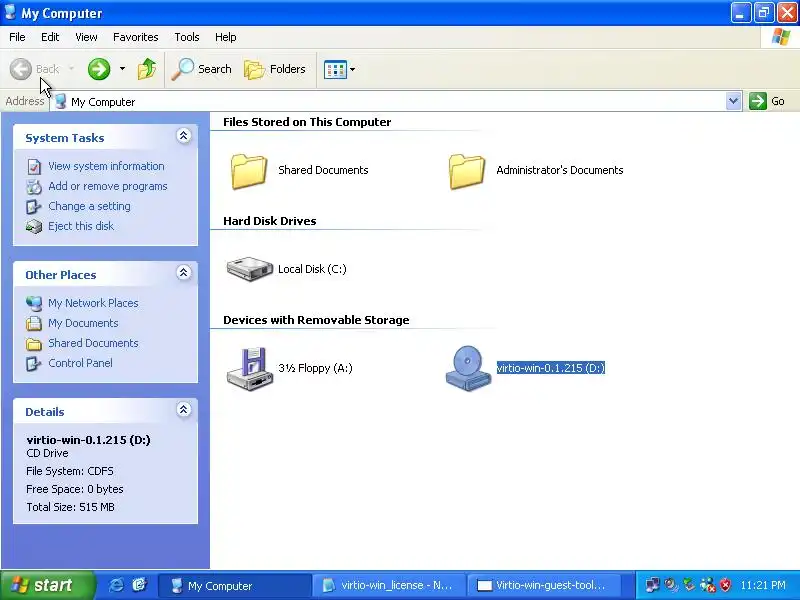Screen dimensions: 800x600
Task: Click the Views toolbar icon
Action: tap(335, 69)
